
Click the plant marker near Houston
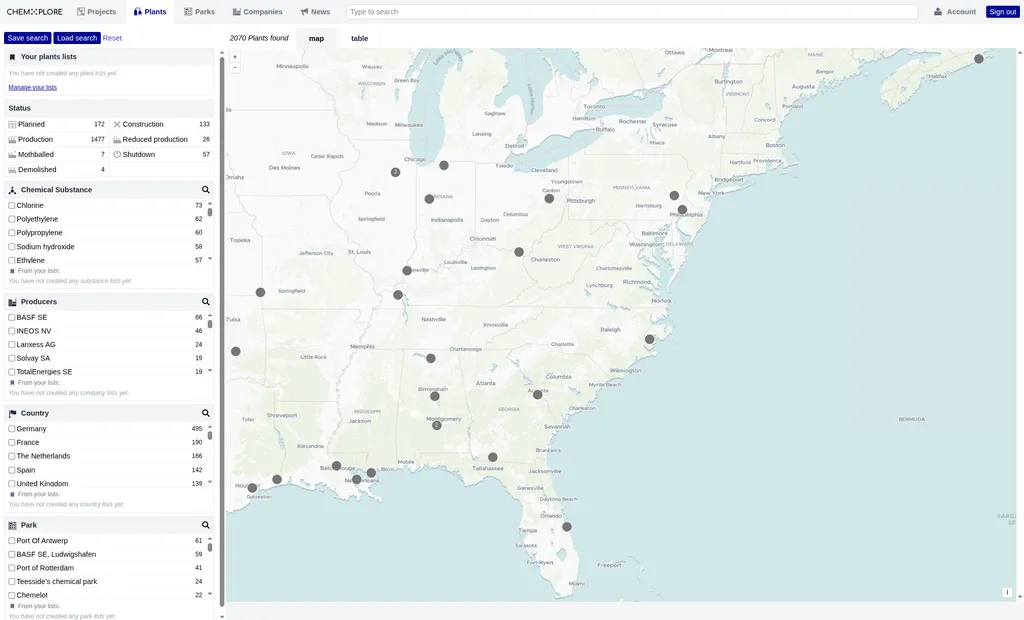(252, 488)
